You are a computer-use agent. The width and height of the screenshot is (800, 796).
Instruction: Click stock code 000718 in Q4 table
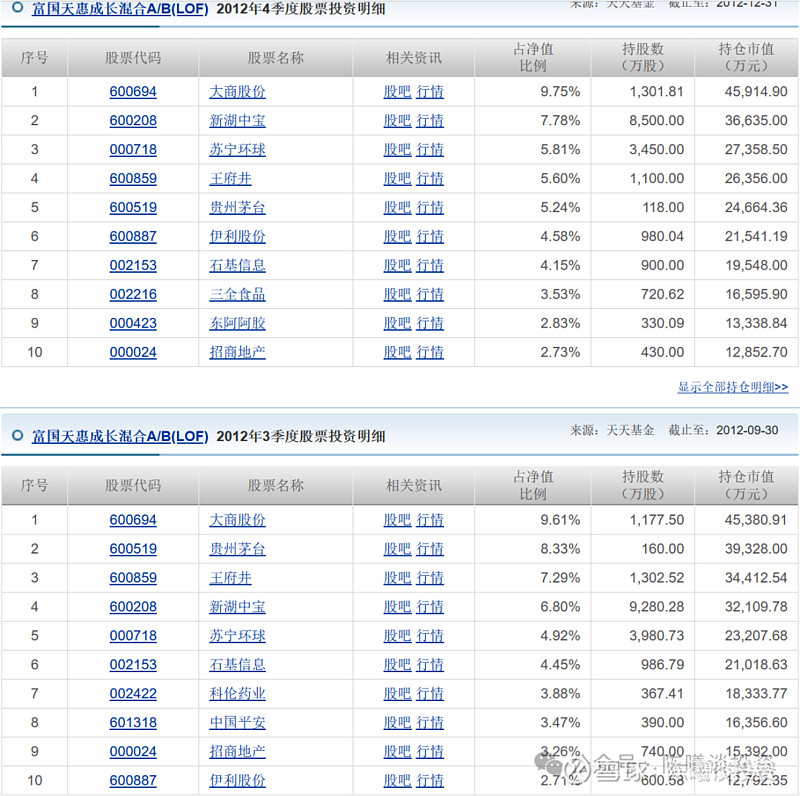point(133,150)
